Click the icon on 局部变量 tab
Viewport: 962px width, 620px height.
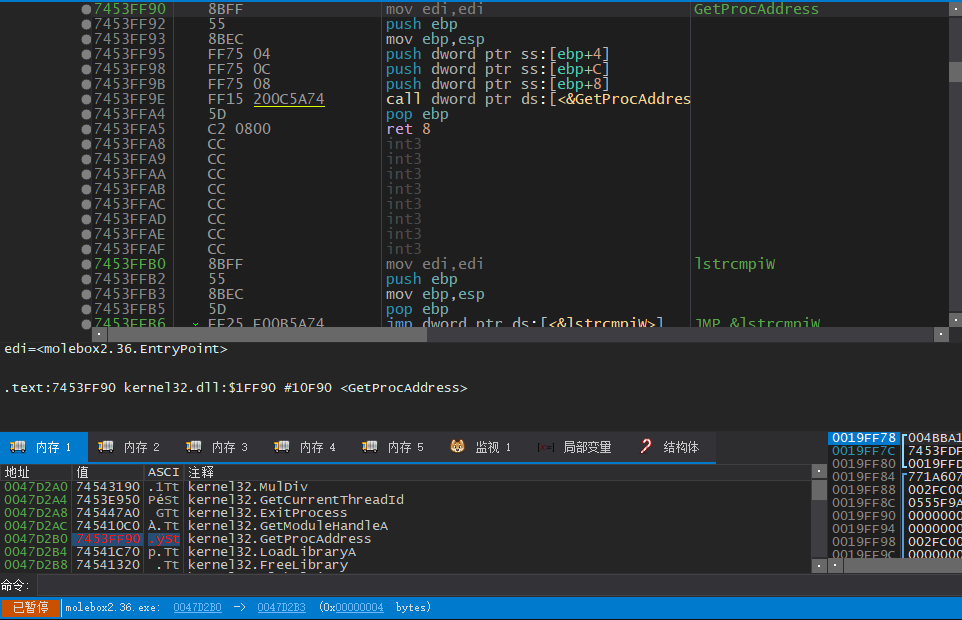pos(546,447)
